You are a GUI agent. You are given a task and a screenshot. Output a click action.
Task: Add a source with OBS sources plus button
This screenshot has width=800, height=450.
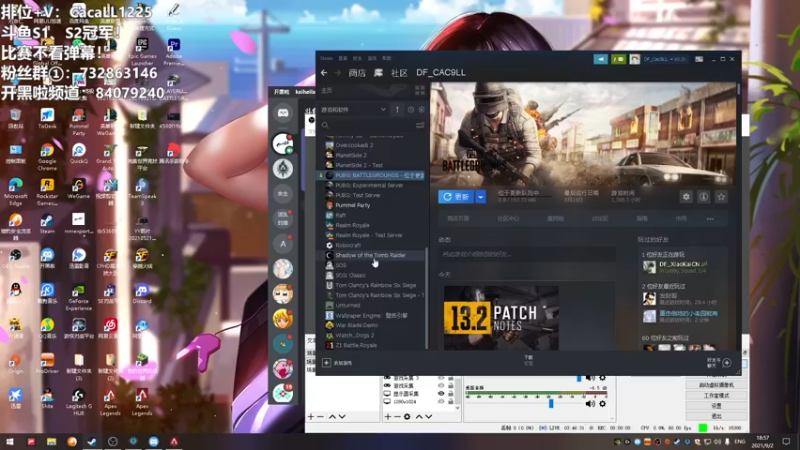(x=388, y=417)
